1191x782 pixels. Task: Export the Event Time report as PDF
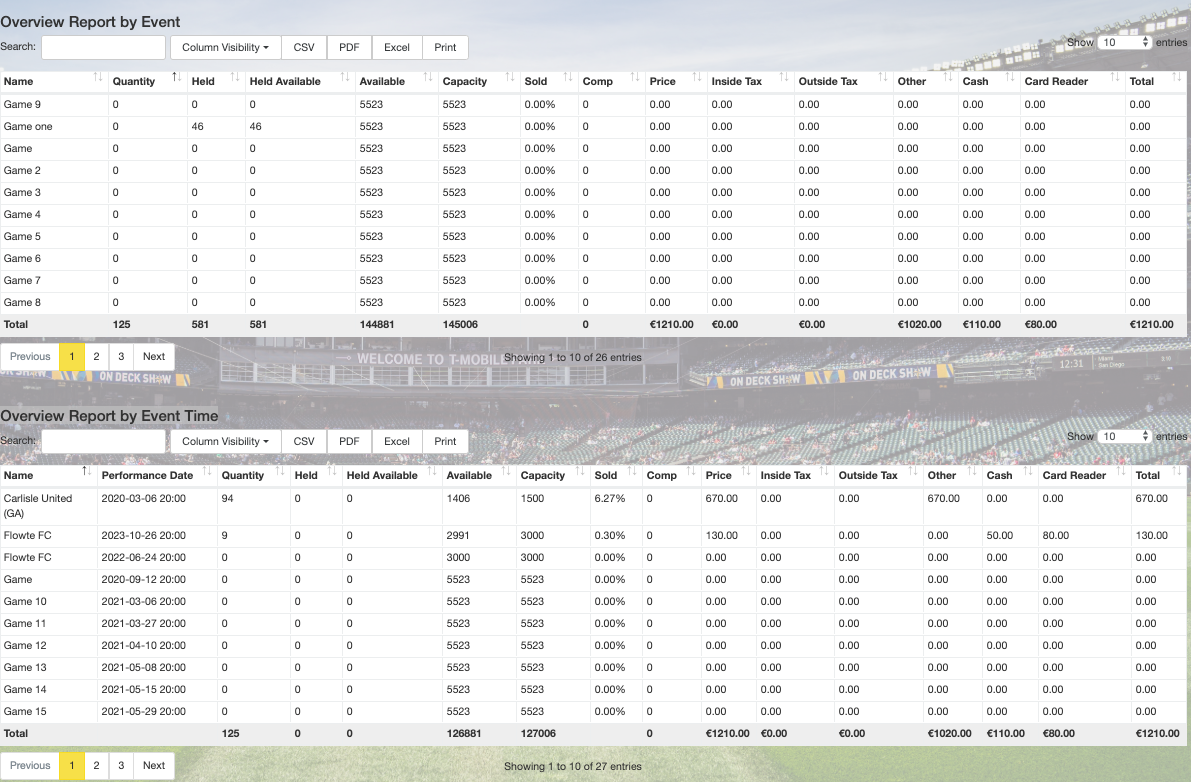pyautogui.click(x=349, y=441)
